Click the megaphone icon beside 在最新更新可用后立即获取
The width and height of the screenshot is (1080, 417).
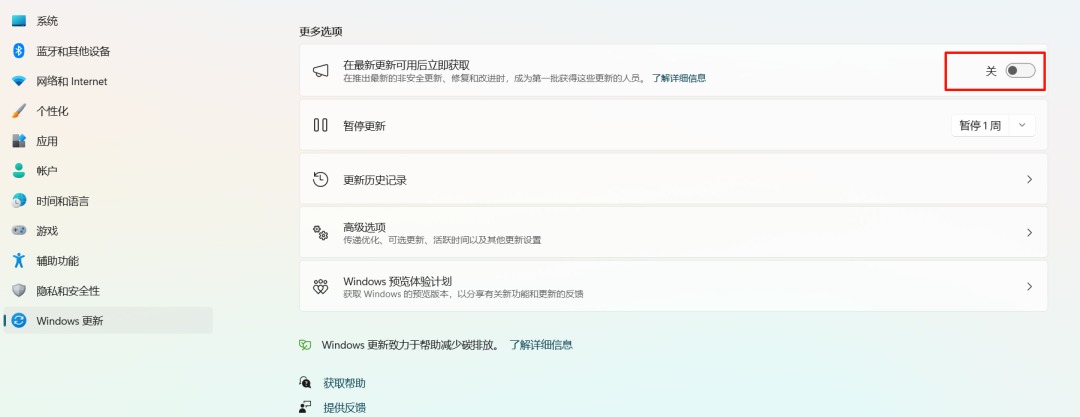320,71
